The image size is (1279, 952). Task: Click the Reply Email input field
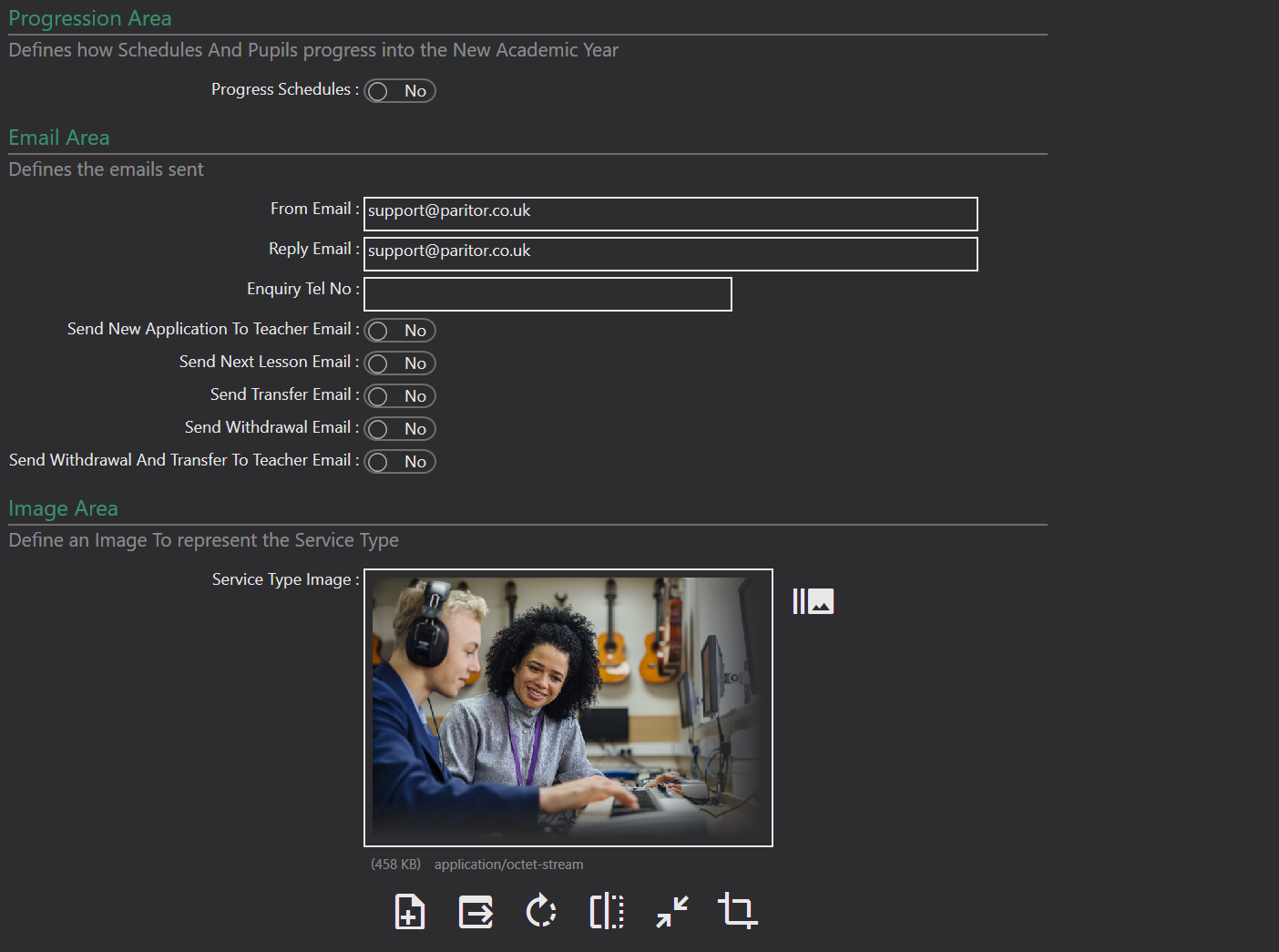(x=670, y=254)
